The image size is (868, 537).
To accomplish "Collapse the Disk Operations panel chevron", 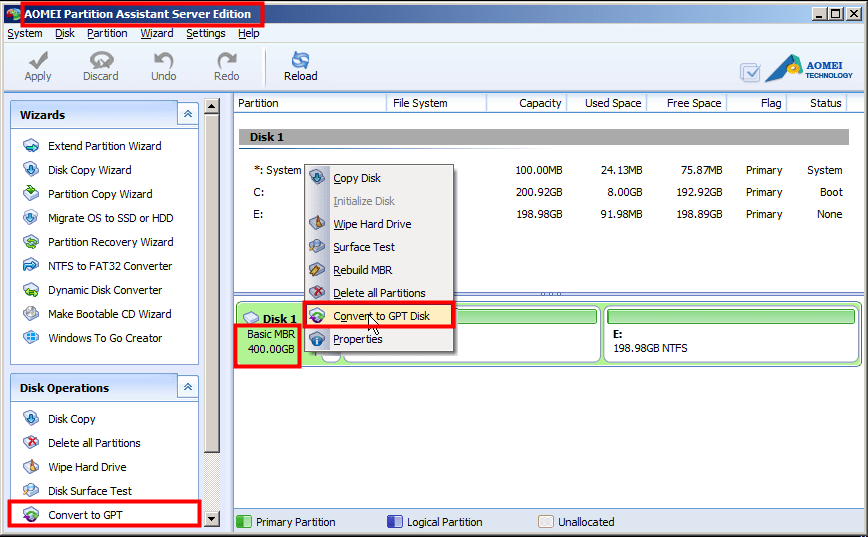I will pos(188,386).
